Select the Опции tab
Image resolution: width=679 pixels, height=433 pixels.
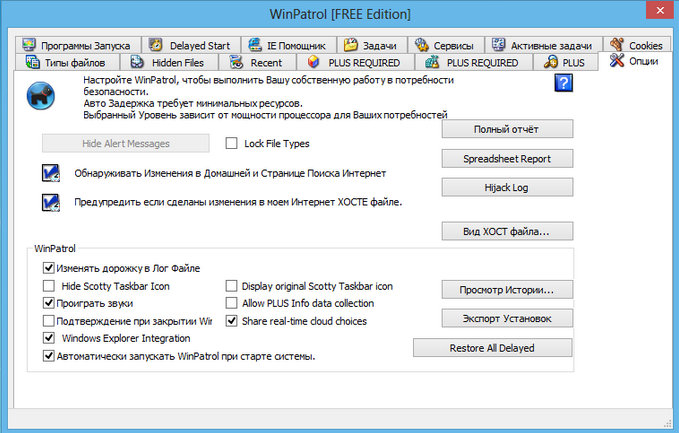pos(635,61)
